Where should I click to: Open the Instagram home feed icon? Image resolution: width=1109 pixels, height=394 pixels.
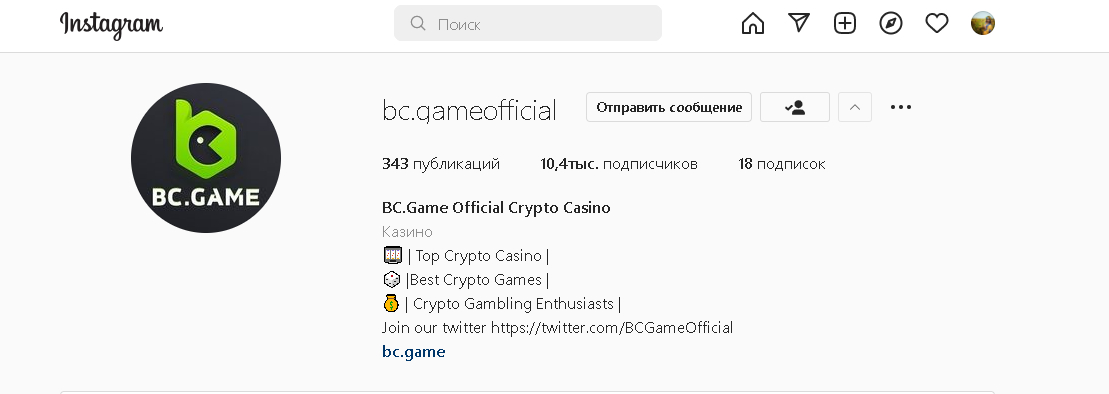point(753,23)
